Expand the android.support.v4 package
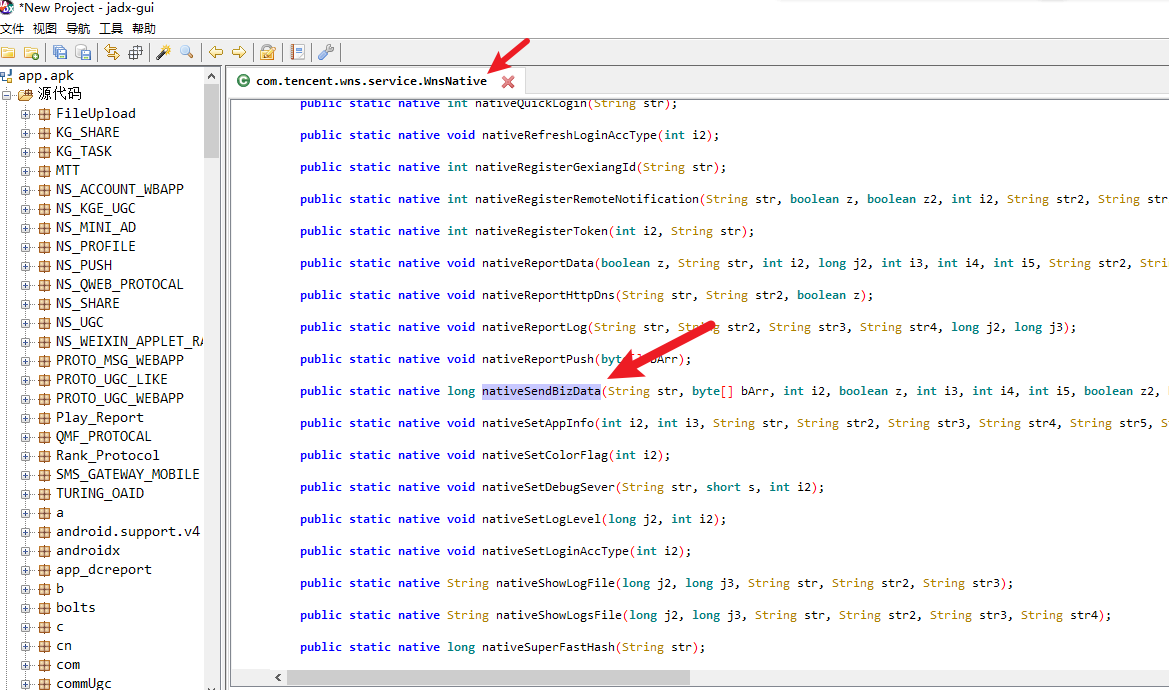The image size is (1169, 690). (x=25, y=532)
